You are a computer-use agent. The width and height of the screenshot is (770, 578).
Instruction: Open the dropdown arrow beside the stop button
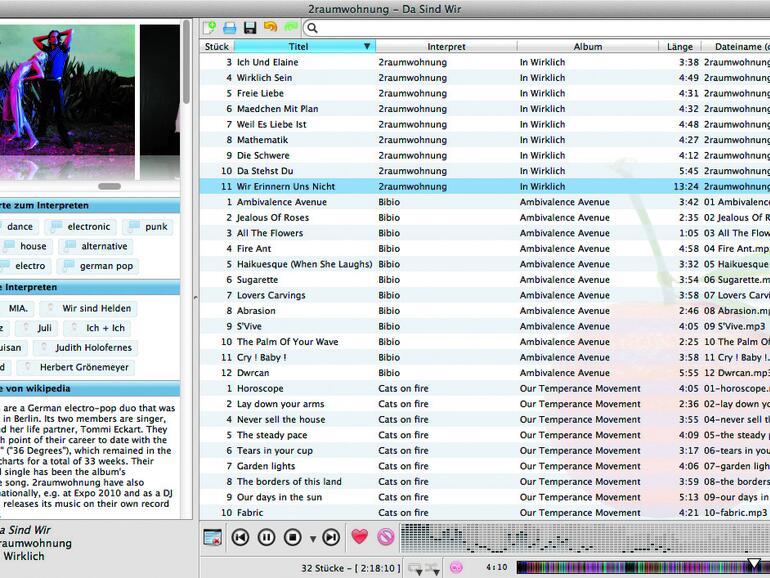click(312, 538)
